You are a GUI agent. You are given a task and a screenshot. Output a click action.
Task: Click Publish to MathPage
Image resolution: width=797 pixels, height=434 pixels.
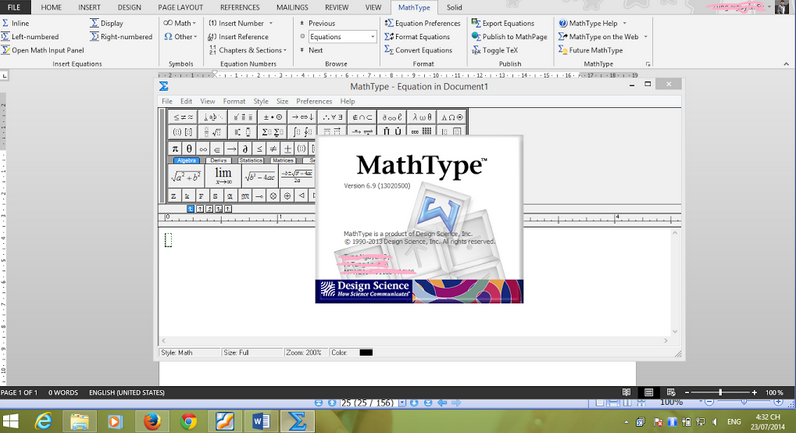pyautogui.click(x=509, y=37)
